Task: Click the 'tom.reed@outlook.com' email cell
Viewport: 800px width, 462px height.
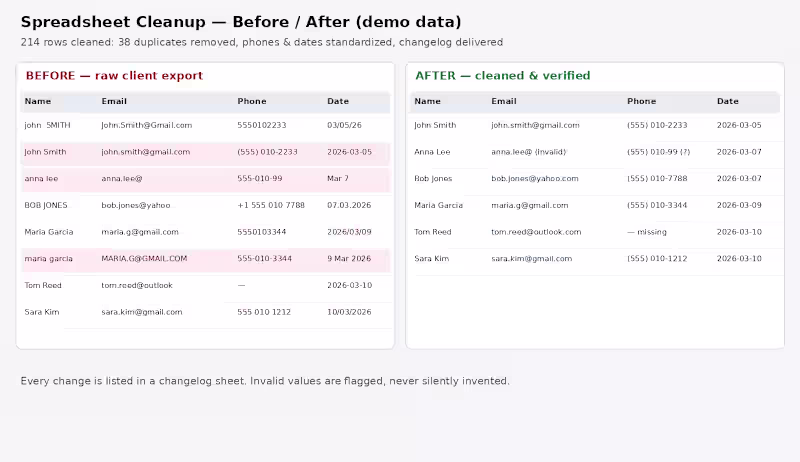Action: click(x=536, y=232)
